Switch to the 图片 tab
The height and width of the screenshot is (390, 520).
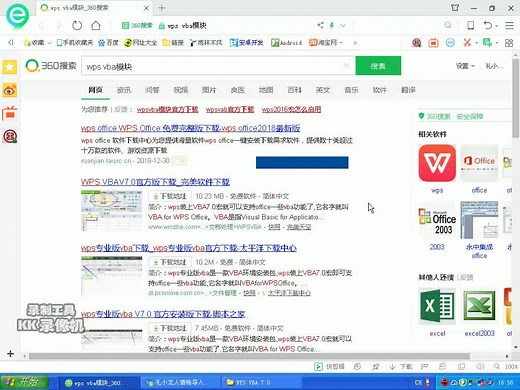click(209, 90)
